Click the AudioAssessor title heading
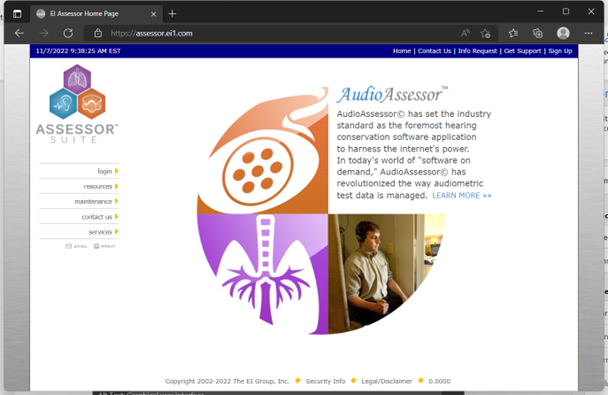The height and width of the screenshot is (395, 608). pyautogui.click(x=392, y=95)
